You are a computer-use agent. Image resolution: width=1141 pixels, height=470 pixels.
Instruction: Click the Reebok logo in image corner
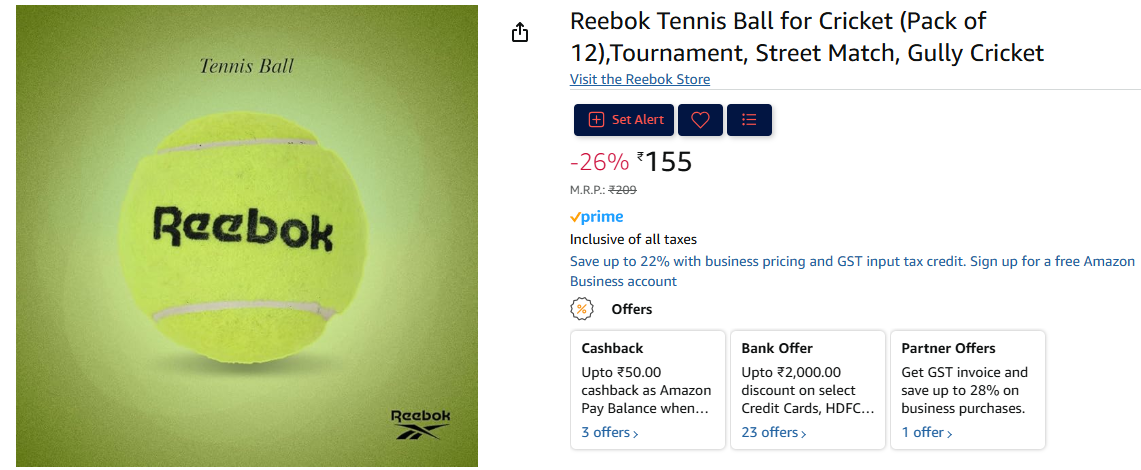click(420, 424)
